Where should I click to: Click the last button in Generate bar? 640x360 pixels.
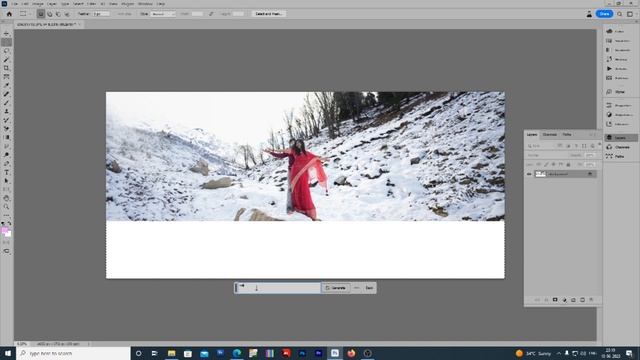pos(369,288)
